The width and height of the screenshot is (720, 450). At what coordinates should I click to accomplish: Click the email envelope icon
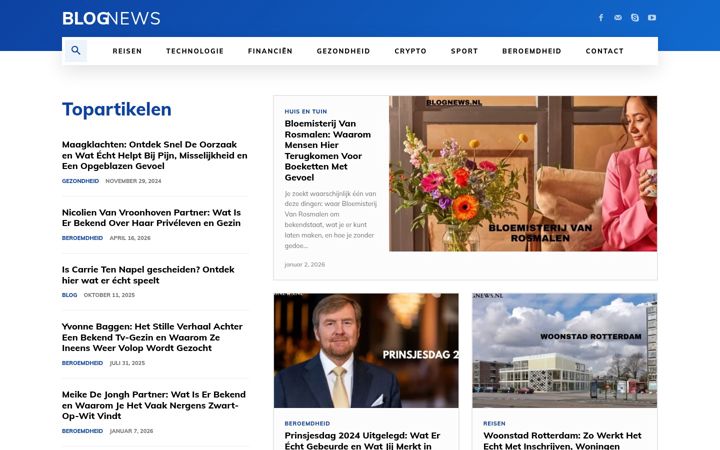(618, 17)
